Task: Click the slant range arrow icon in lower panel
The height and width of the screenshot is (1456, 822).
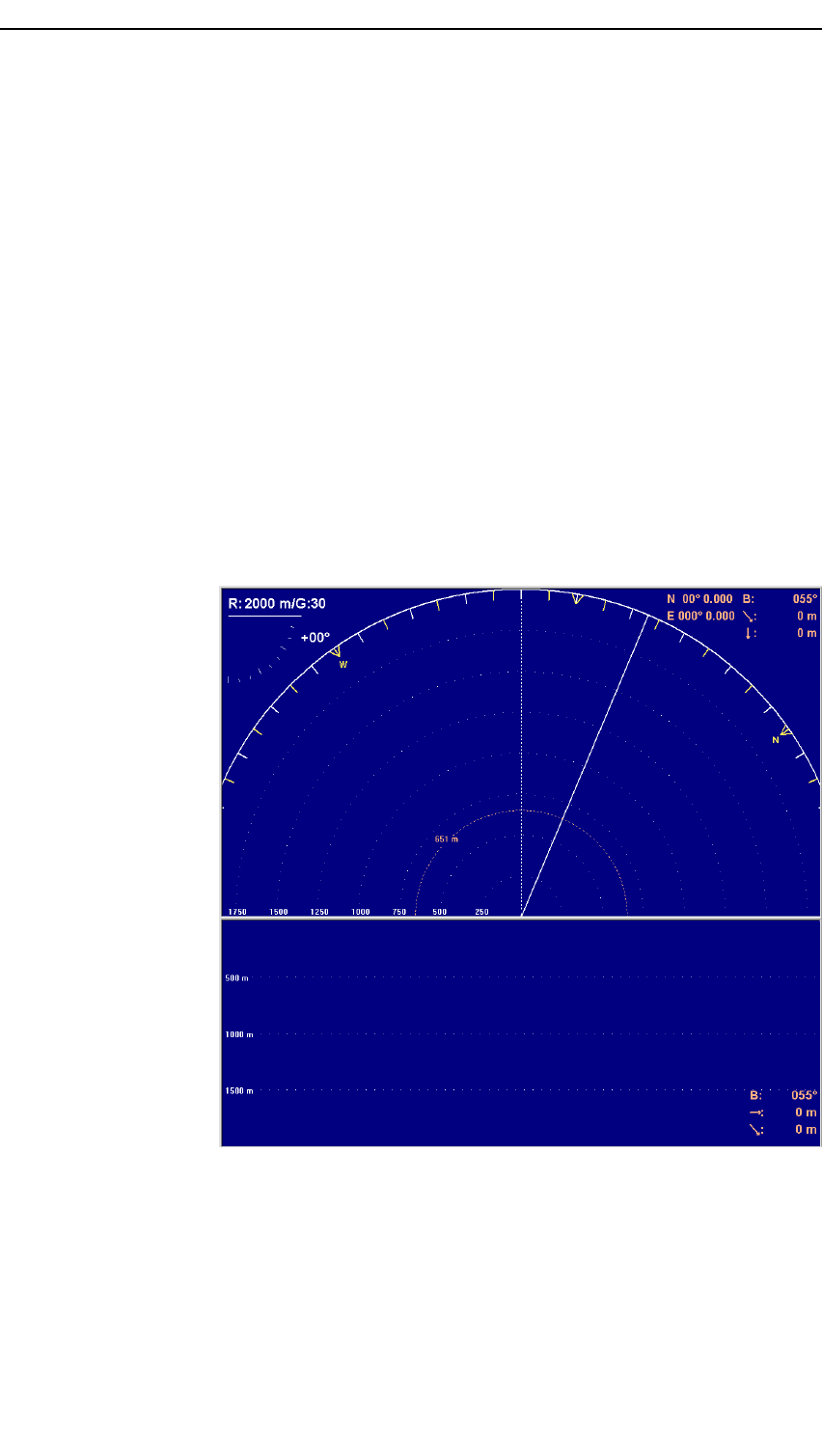Action: pyautogui.click(x=756, y=1130)
